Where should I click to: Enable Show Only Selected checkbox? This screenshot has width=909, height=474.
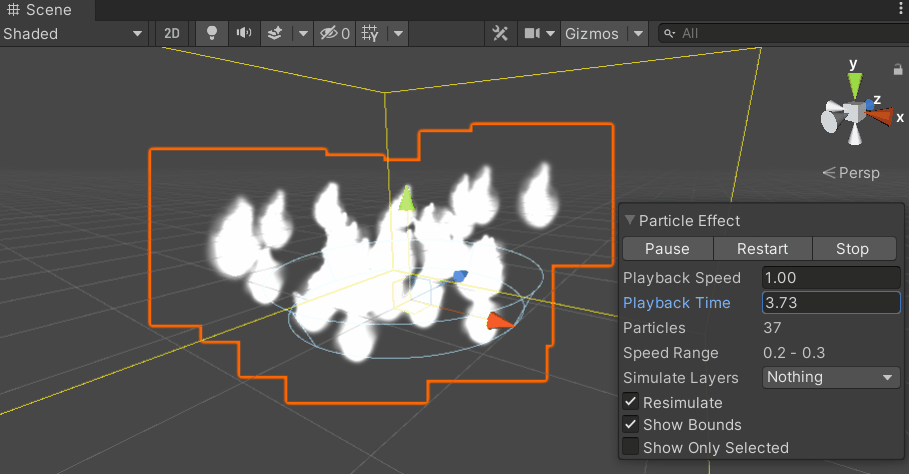click(631, 447)
